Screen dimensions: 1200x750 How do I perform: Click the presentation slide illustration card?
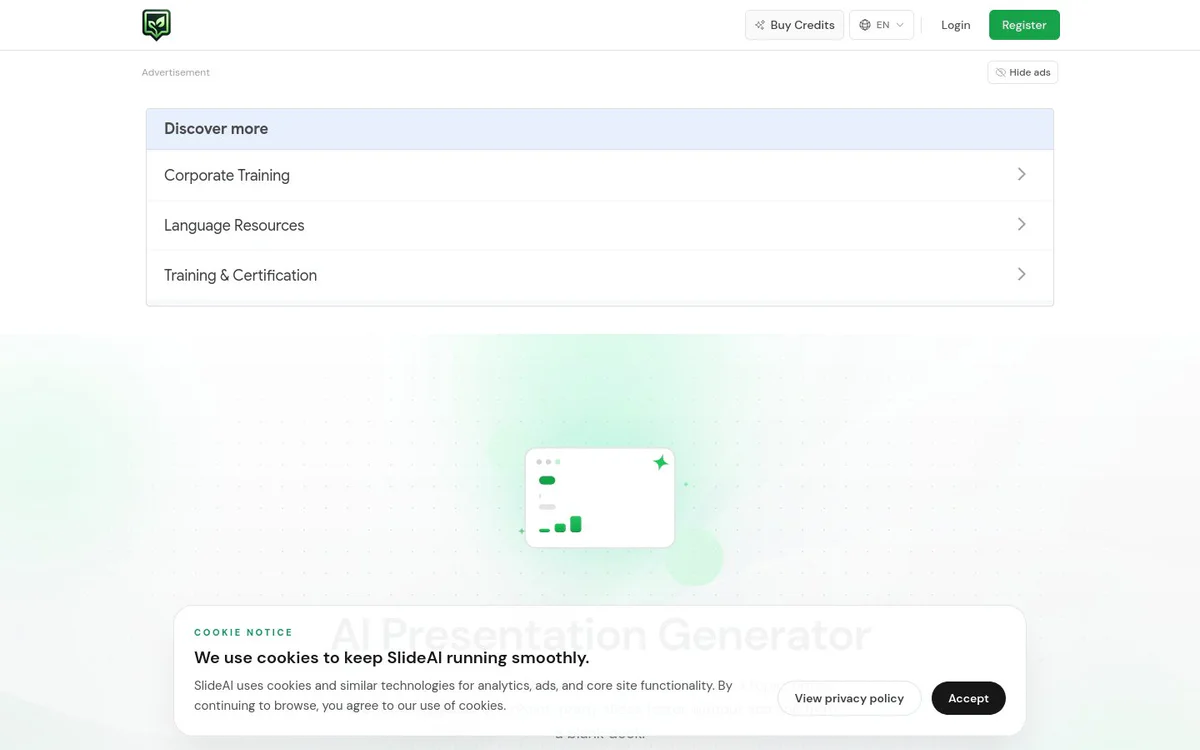tap(600, 498)
